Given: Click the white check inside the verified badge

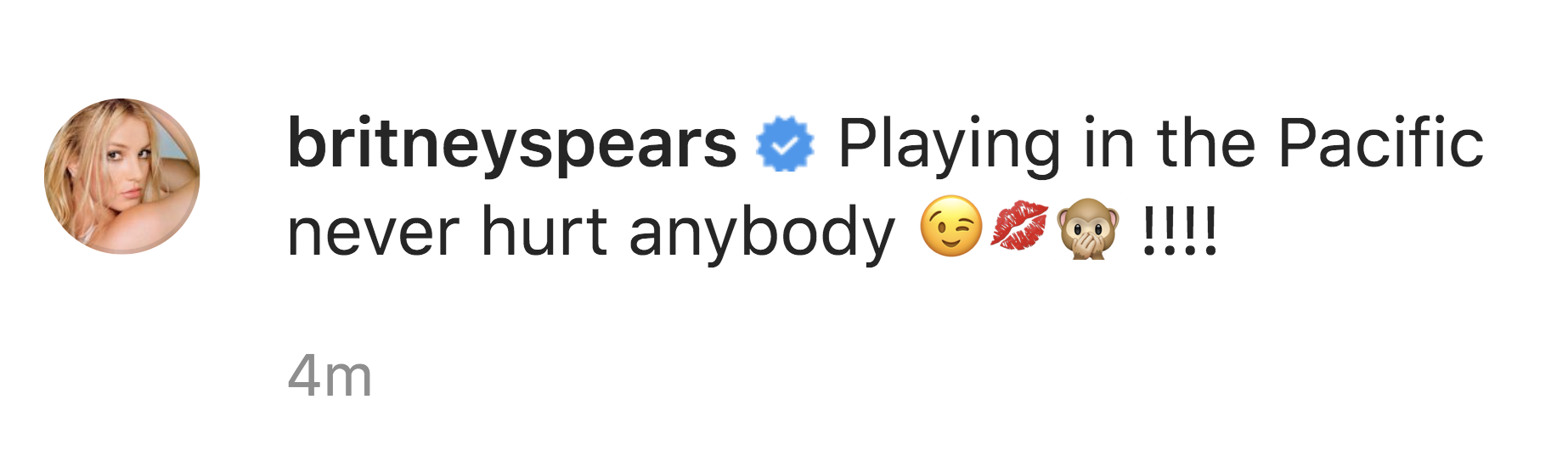Looking at the screenshot, I should (x=786, y=143).
